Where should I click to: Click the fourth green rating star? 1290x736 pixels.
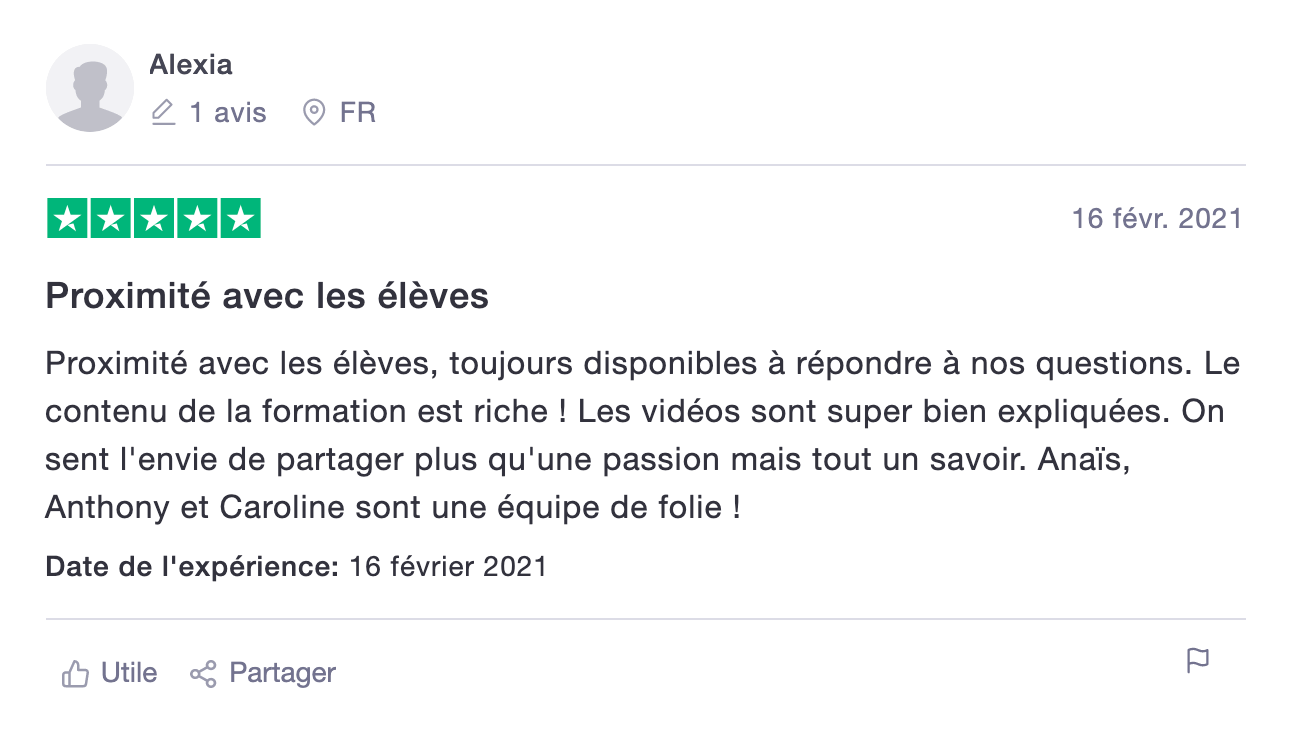pyautogui.click(x=197, y=219)
